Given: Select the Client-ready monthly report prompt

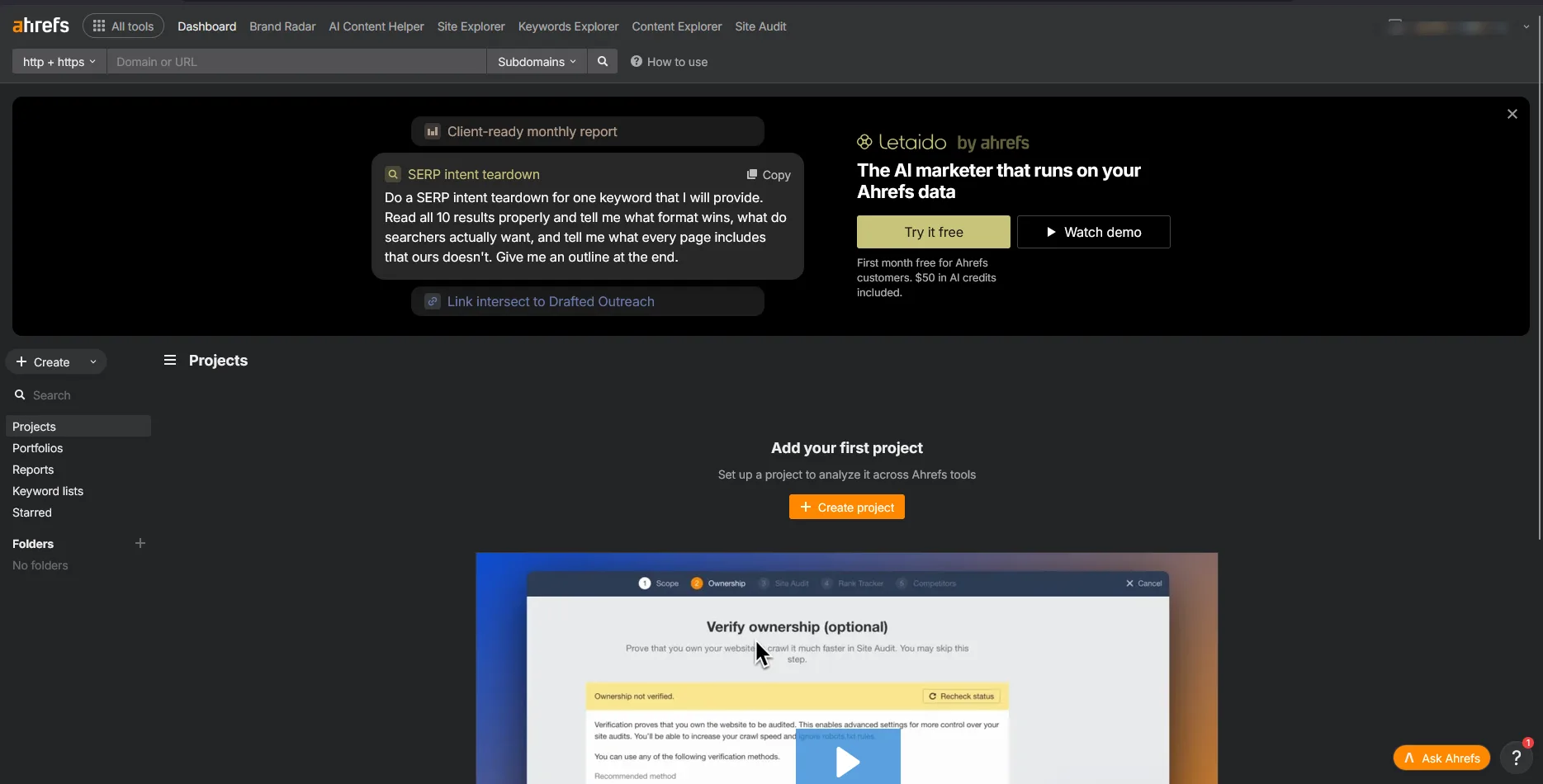Looking at the screenshot, I should [588, 131].
